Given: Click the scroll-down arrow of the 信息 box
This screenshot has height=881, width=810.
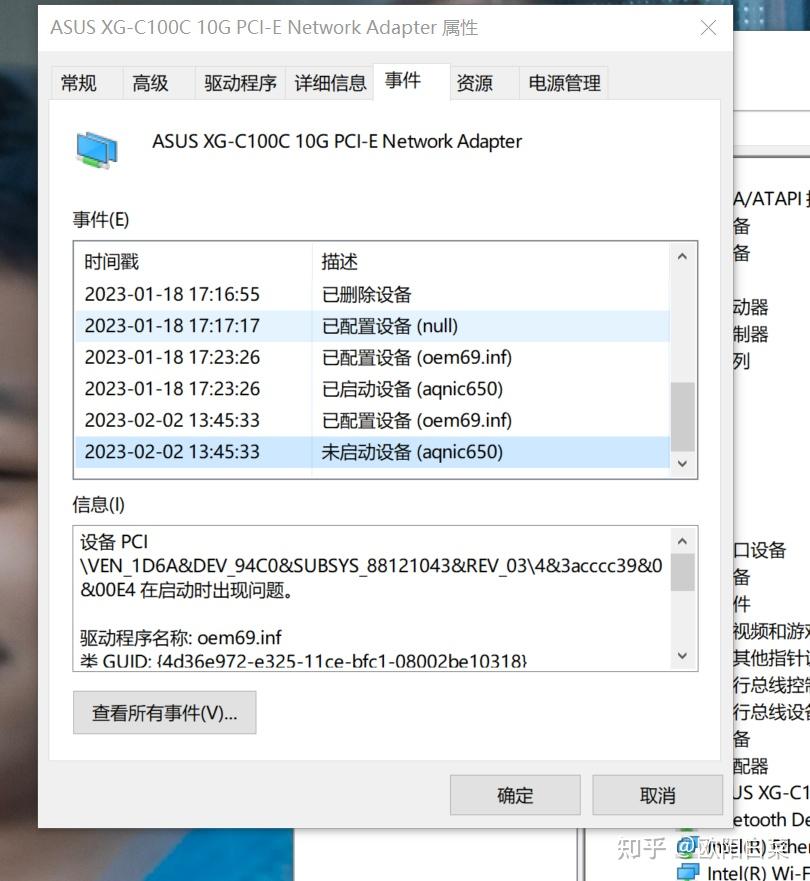Looking at the screenshot, I should click(682, 655).
